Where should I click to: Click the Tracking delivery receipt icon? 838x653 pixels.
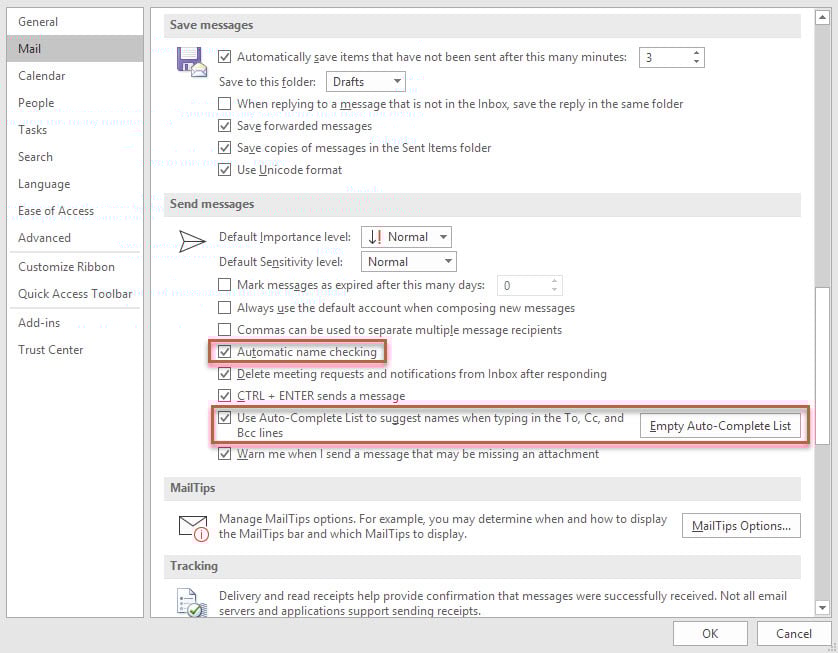click(191, 601)
